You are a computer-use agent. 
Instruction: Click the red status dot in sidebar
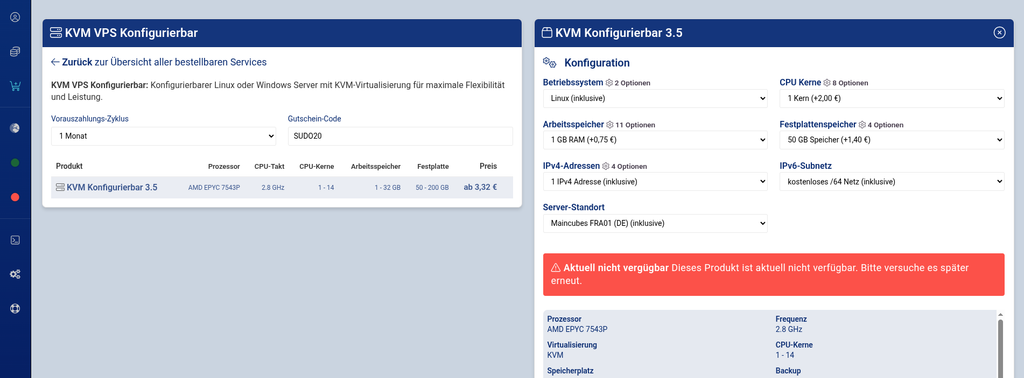(15, 197)
